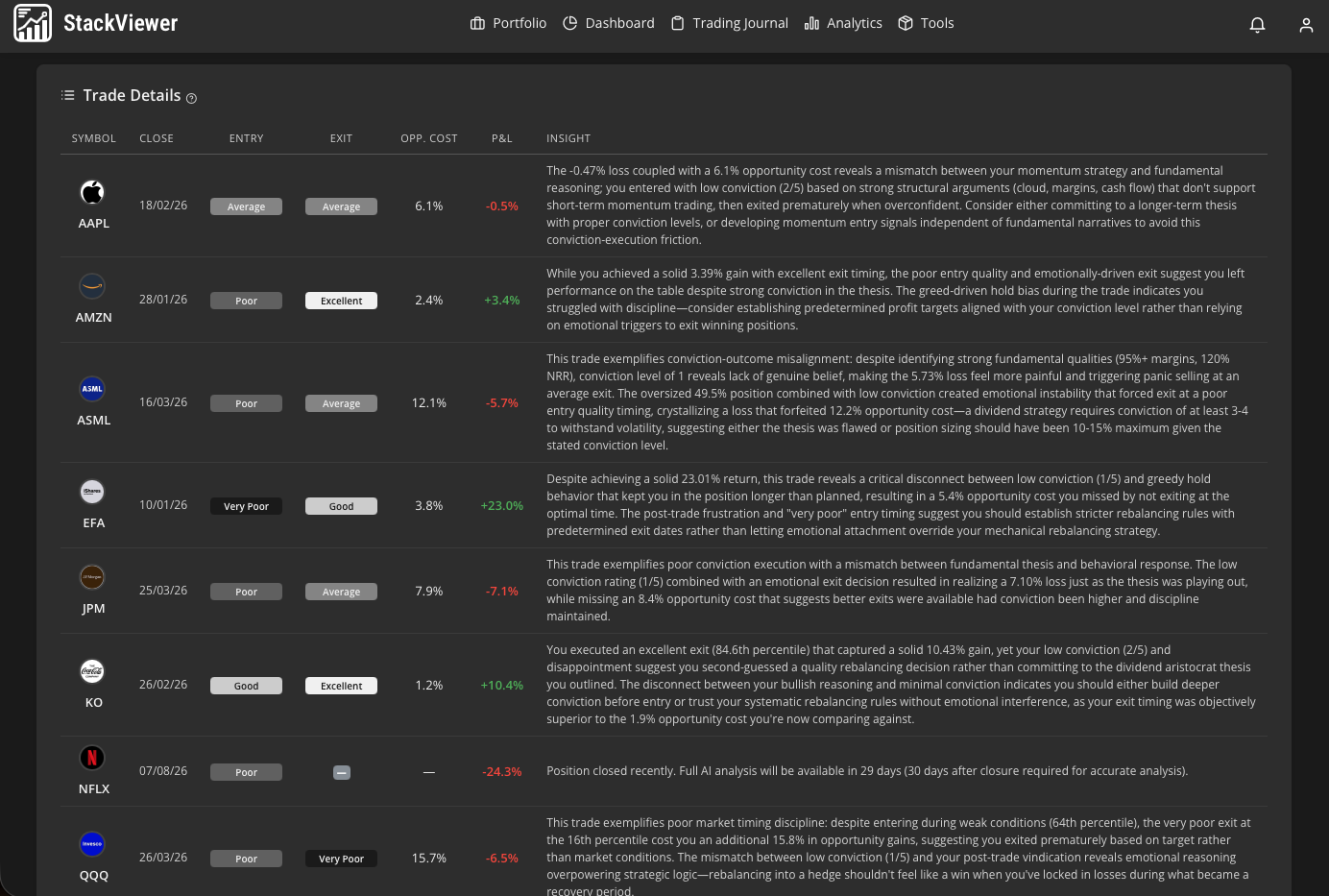
Task: Click AMZN's Poor entry badge
Action: coord(246,301)
